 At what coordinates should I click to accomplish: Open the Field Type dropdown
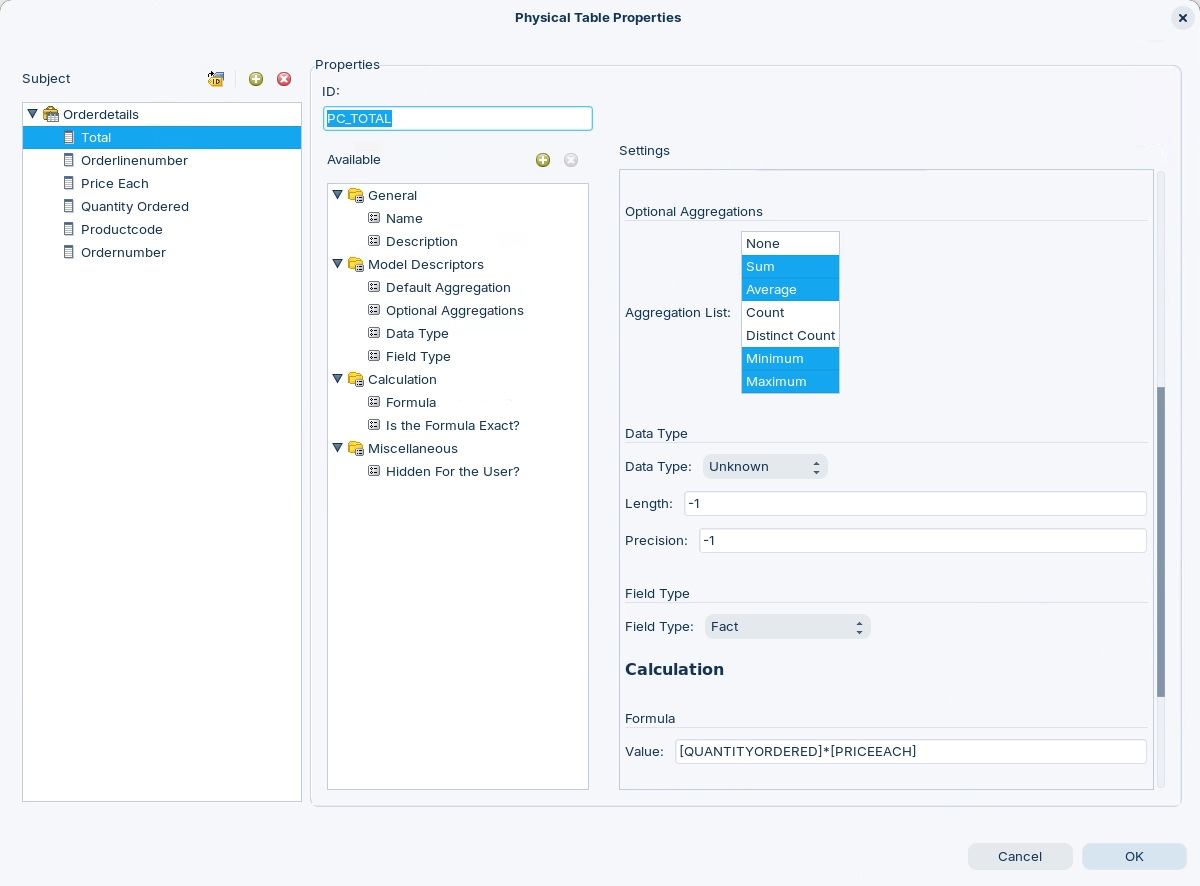[787, 627]
